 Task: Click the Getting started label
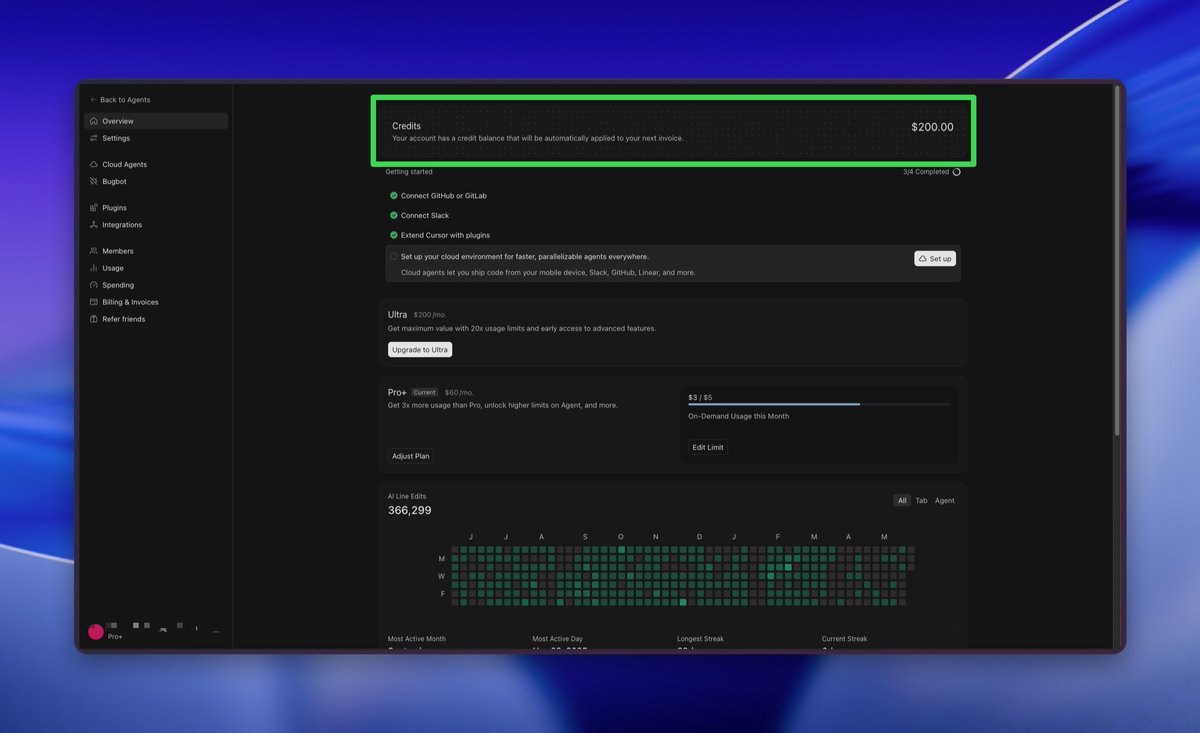[x=409, y=172]
